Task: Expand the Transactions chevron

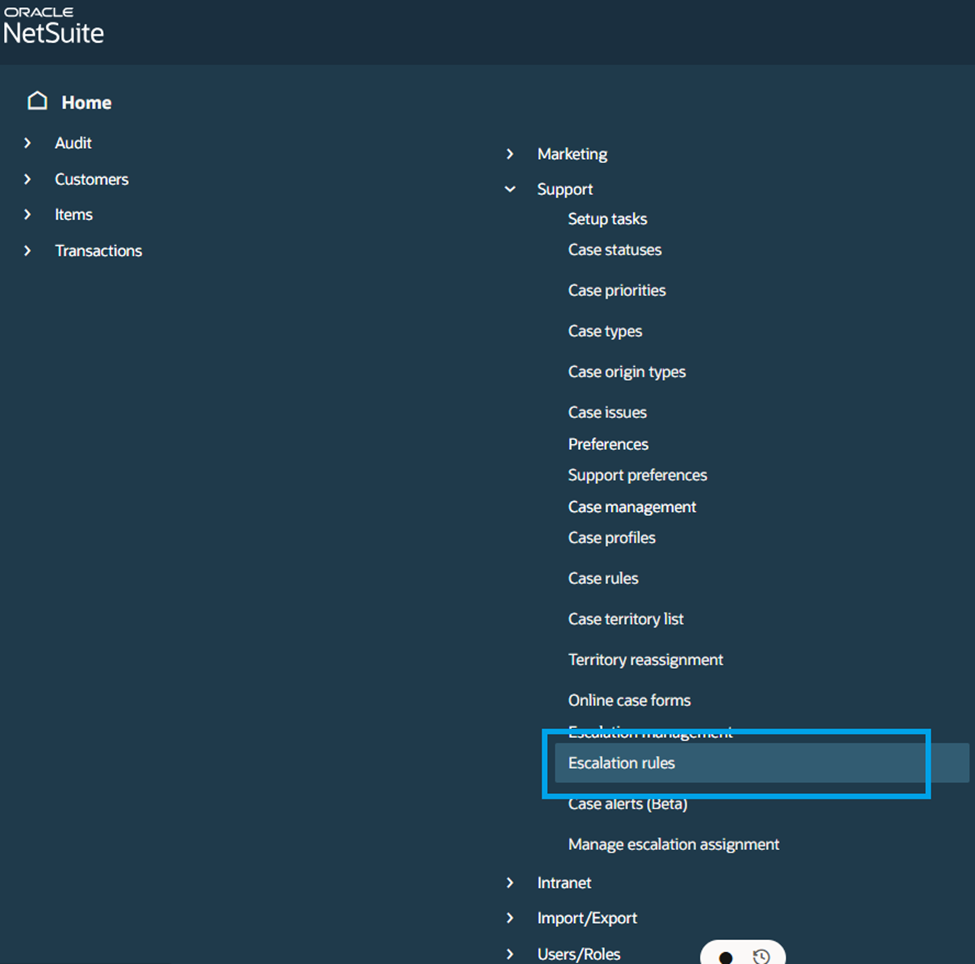Action: coord(27,251)
